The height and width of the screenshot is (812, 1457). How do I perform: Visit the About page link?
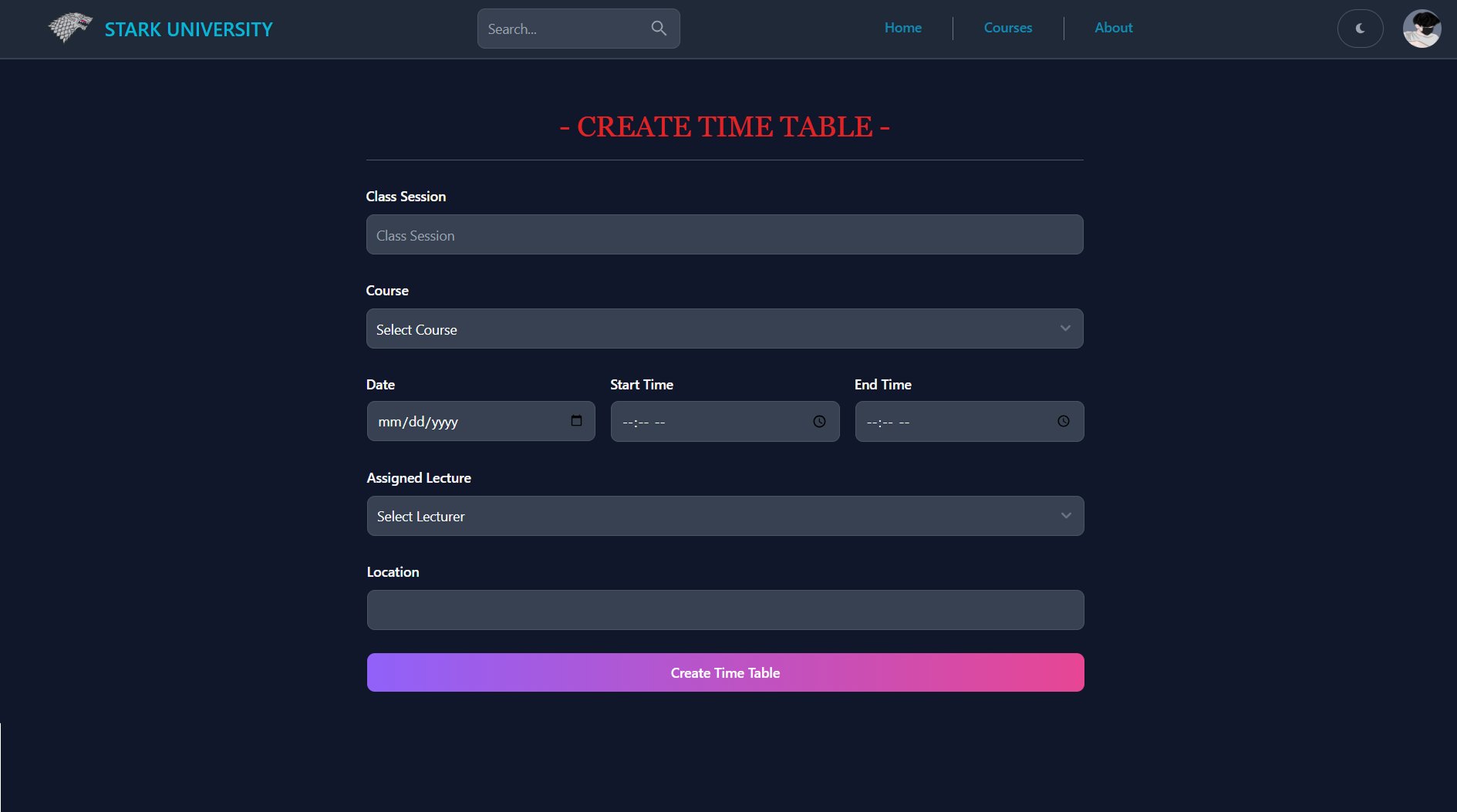[1113, 28]
